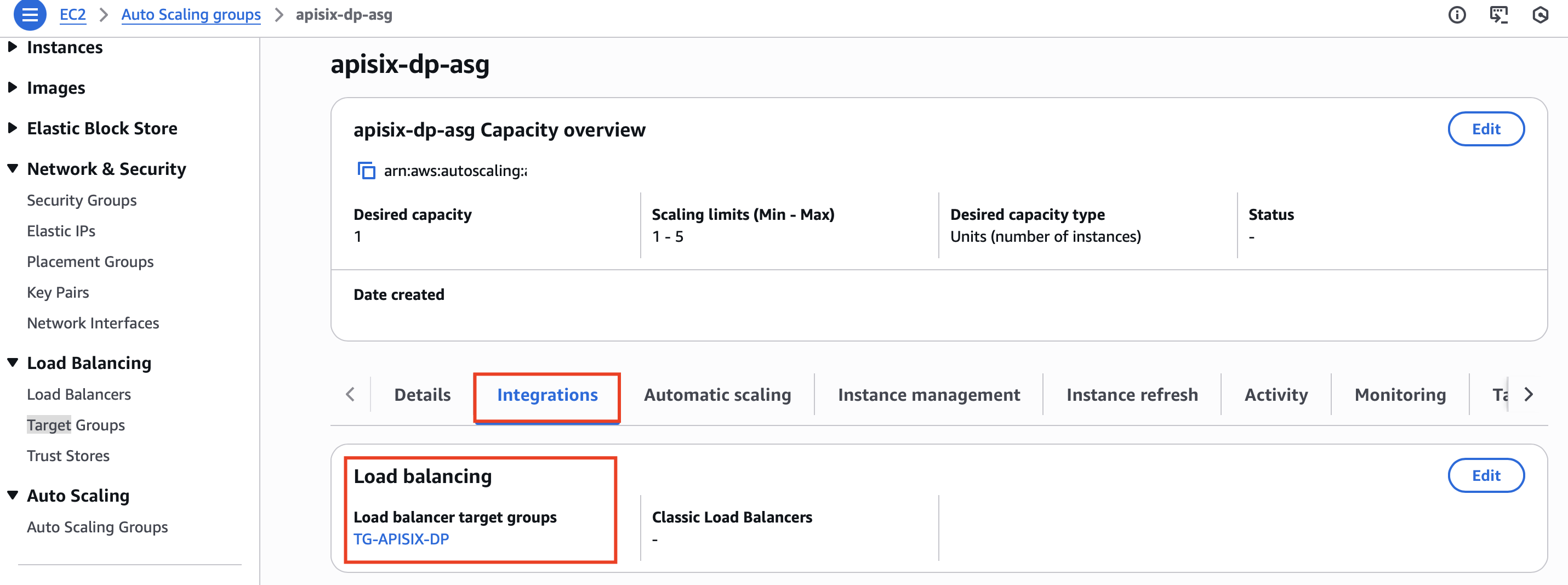Open the info panel icon
The height and width of the screenshot is (585, 1568).
(x=1457, y=15)
